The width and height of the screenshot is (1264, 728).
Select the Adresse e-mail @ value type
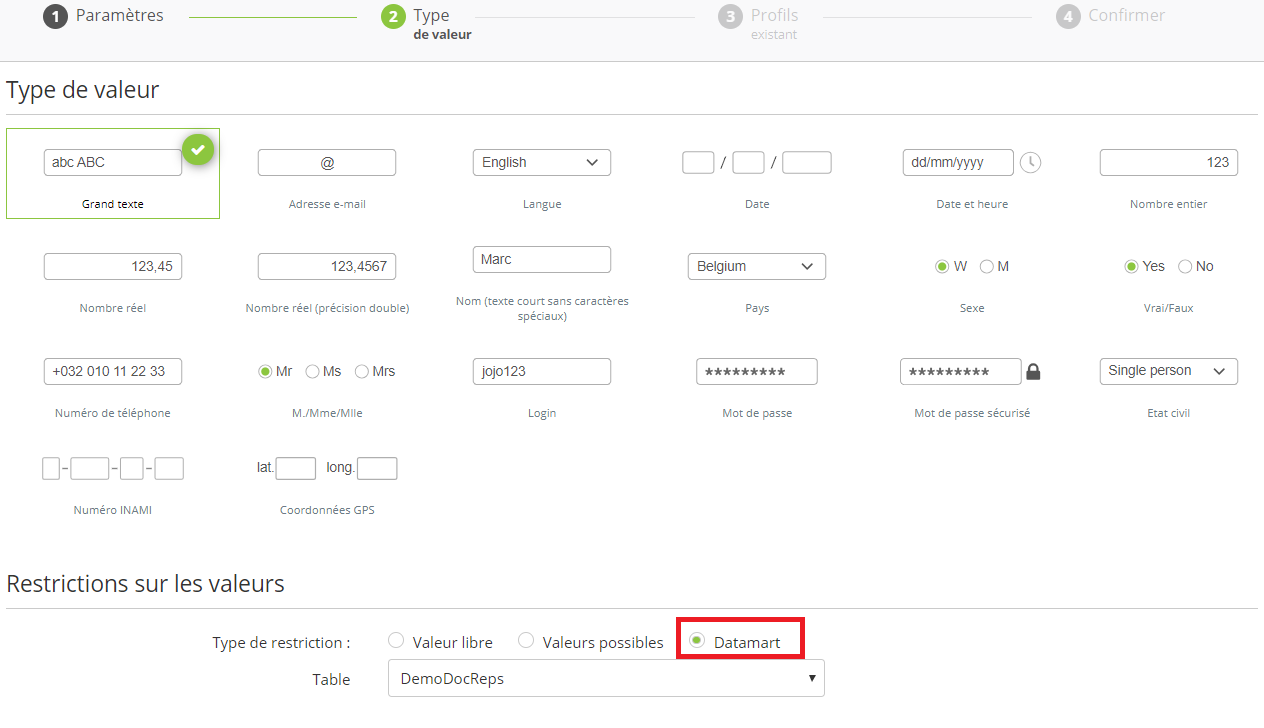(x=327, y=163)
